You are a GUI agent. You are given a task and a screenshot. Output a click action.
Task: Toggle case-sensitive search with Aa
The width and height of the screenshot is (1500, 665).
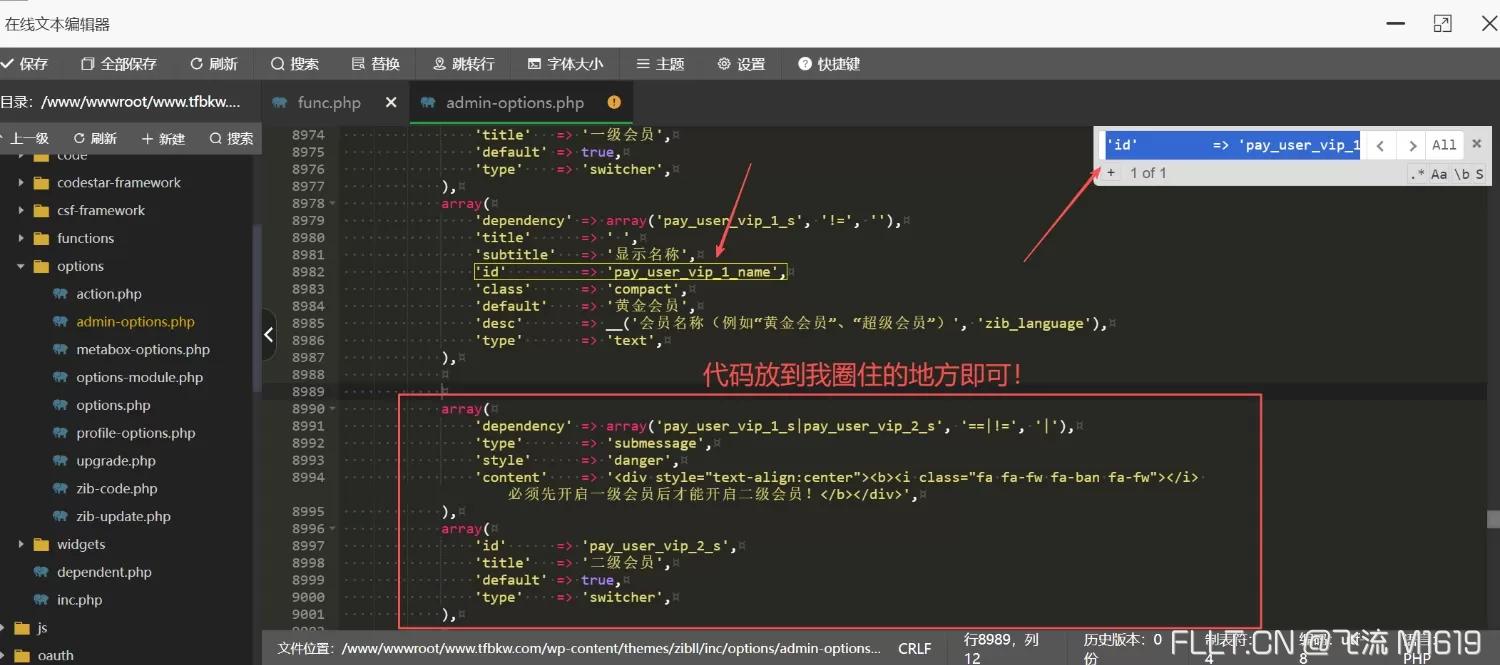point(1438,173)
